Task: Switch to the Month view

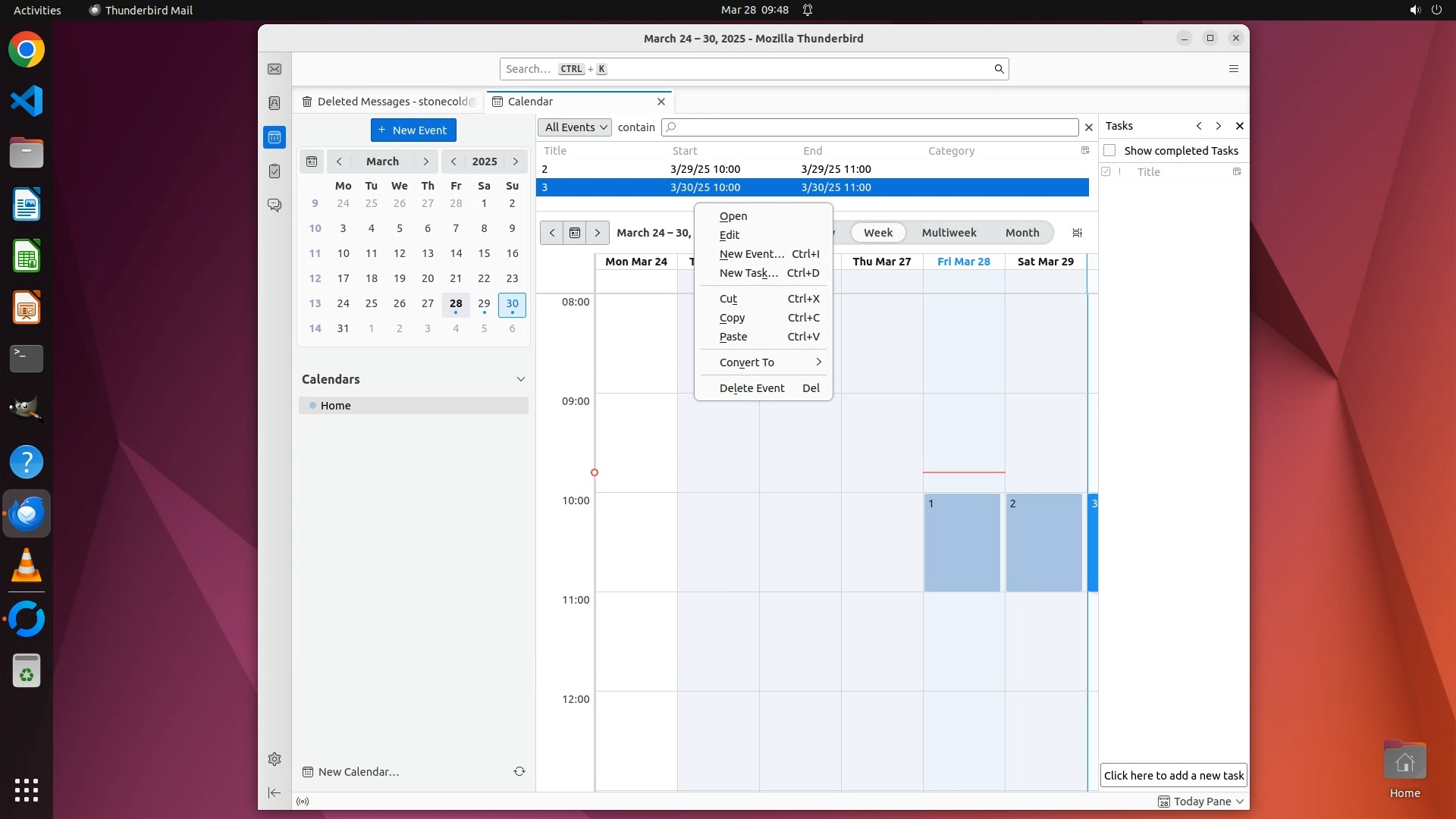Action: tap(1021, 233)
